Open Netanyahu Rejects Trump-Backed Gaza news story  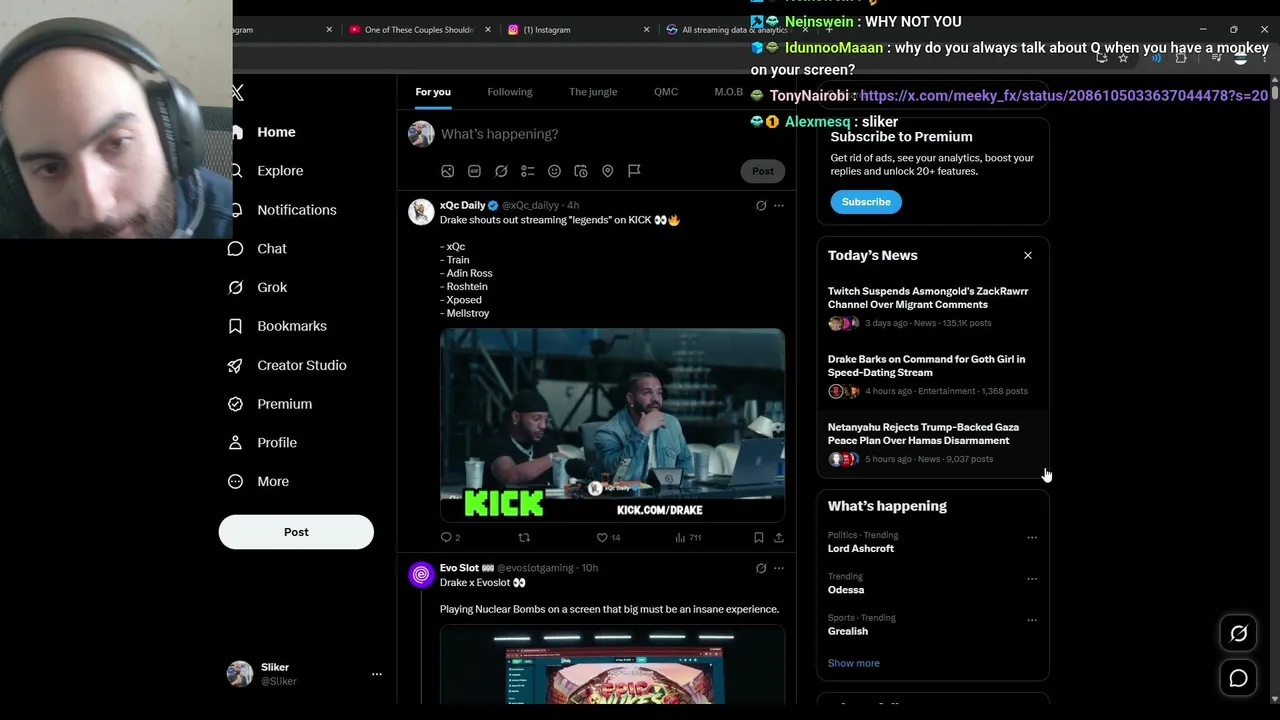(x=923, y=434)
